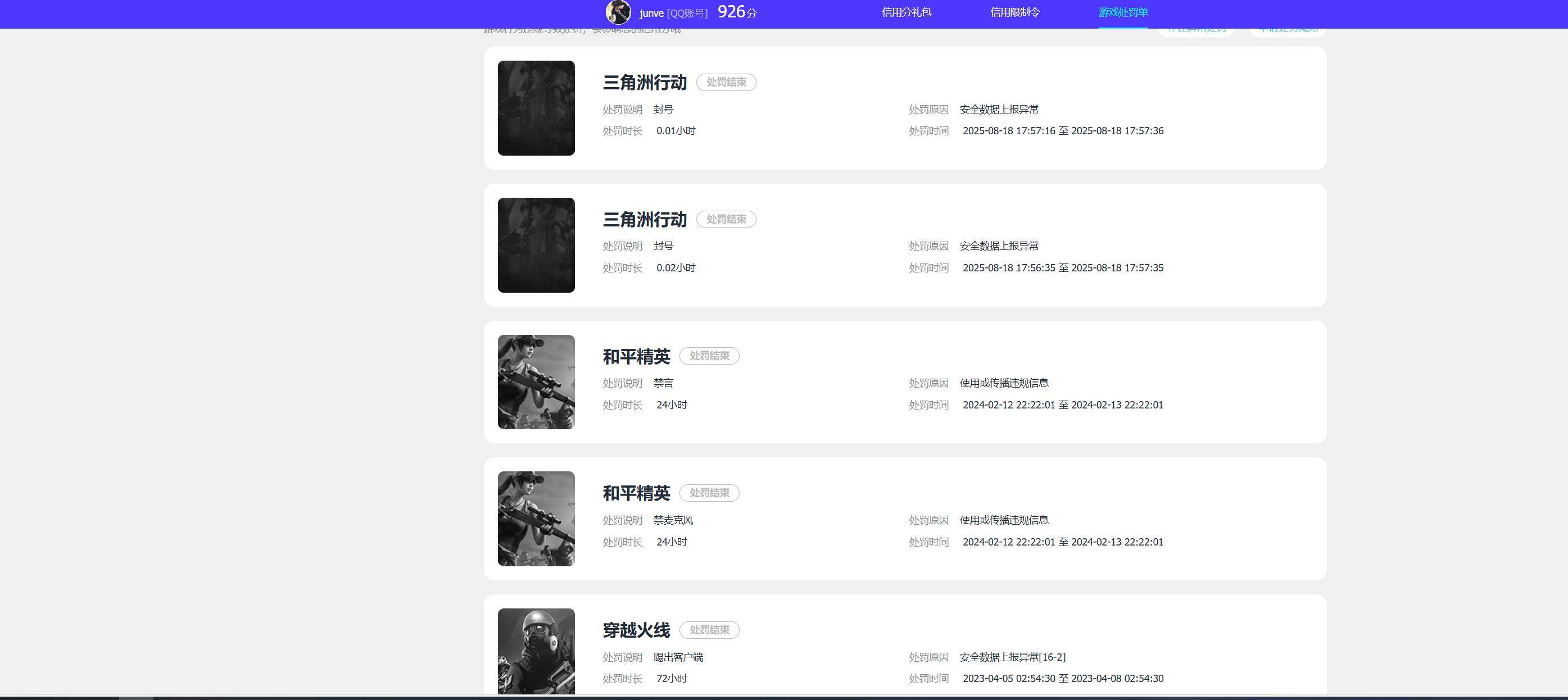Open the 三角洲行动 thumbnail in the 0.02小时 card
Viewport: 1568px width, 700px height.
coord(536,245)
